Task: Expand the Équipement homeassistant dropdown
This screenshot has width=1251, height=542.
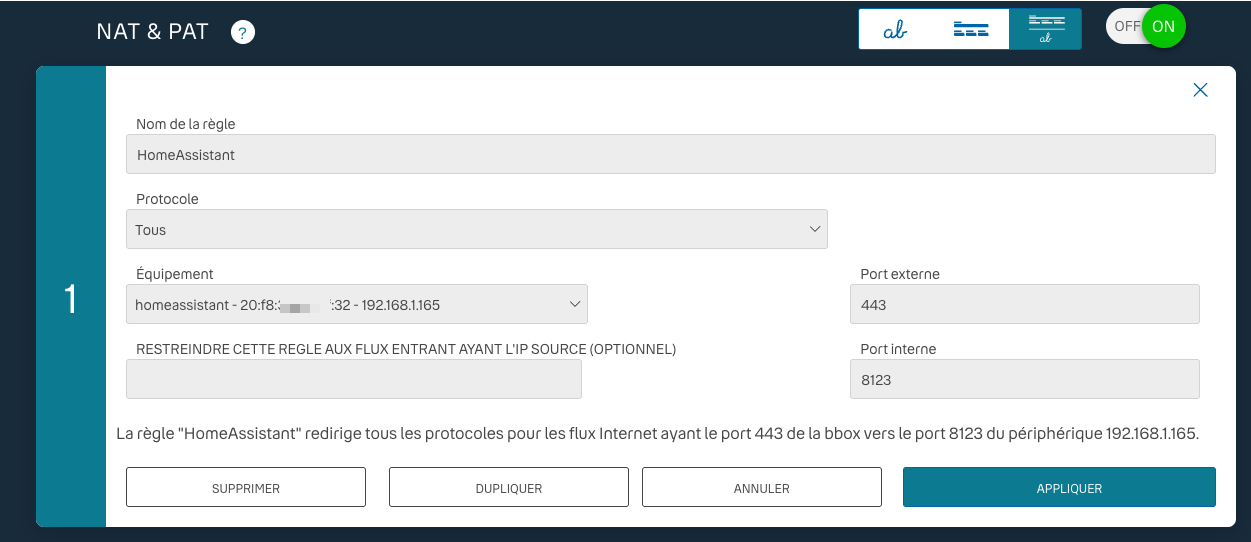Action: coord(356,305)
